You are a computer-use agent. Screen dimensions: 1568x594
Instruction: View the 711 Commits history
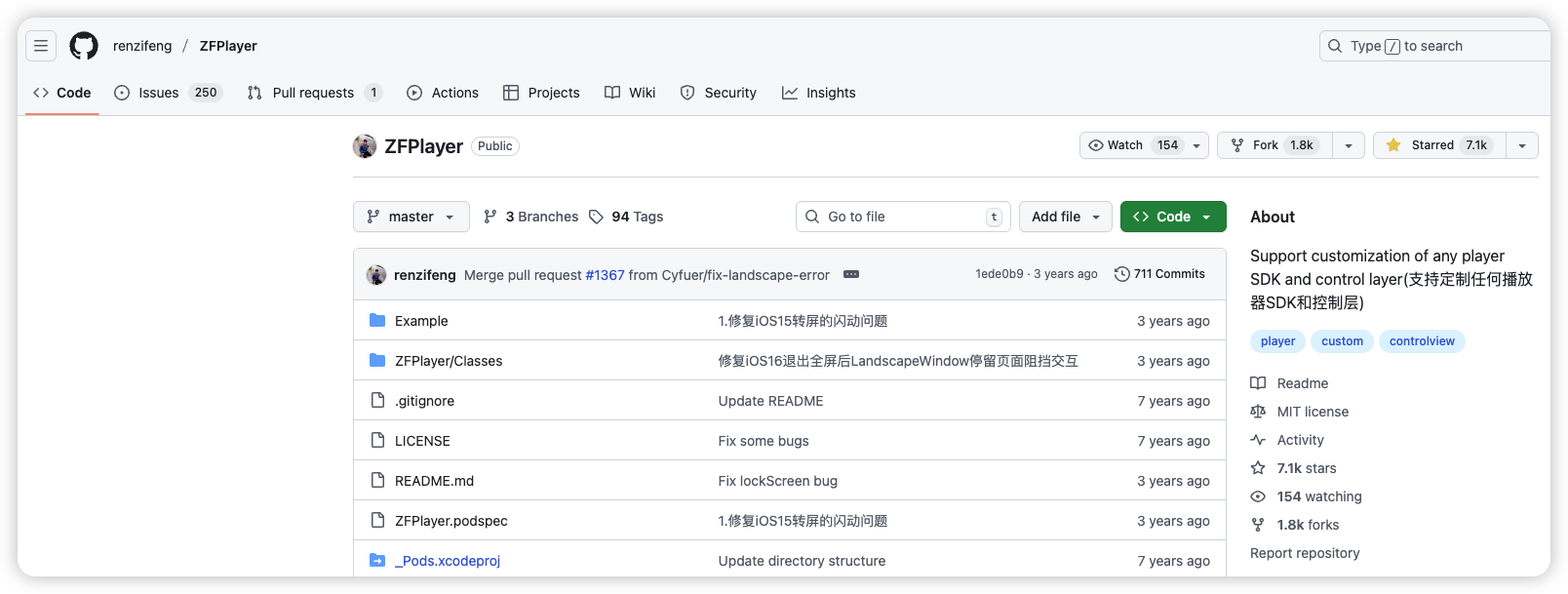tap(1159, 274)
